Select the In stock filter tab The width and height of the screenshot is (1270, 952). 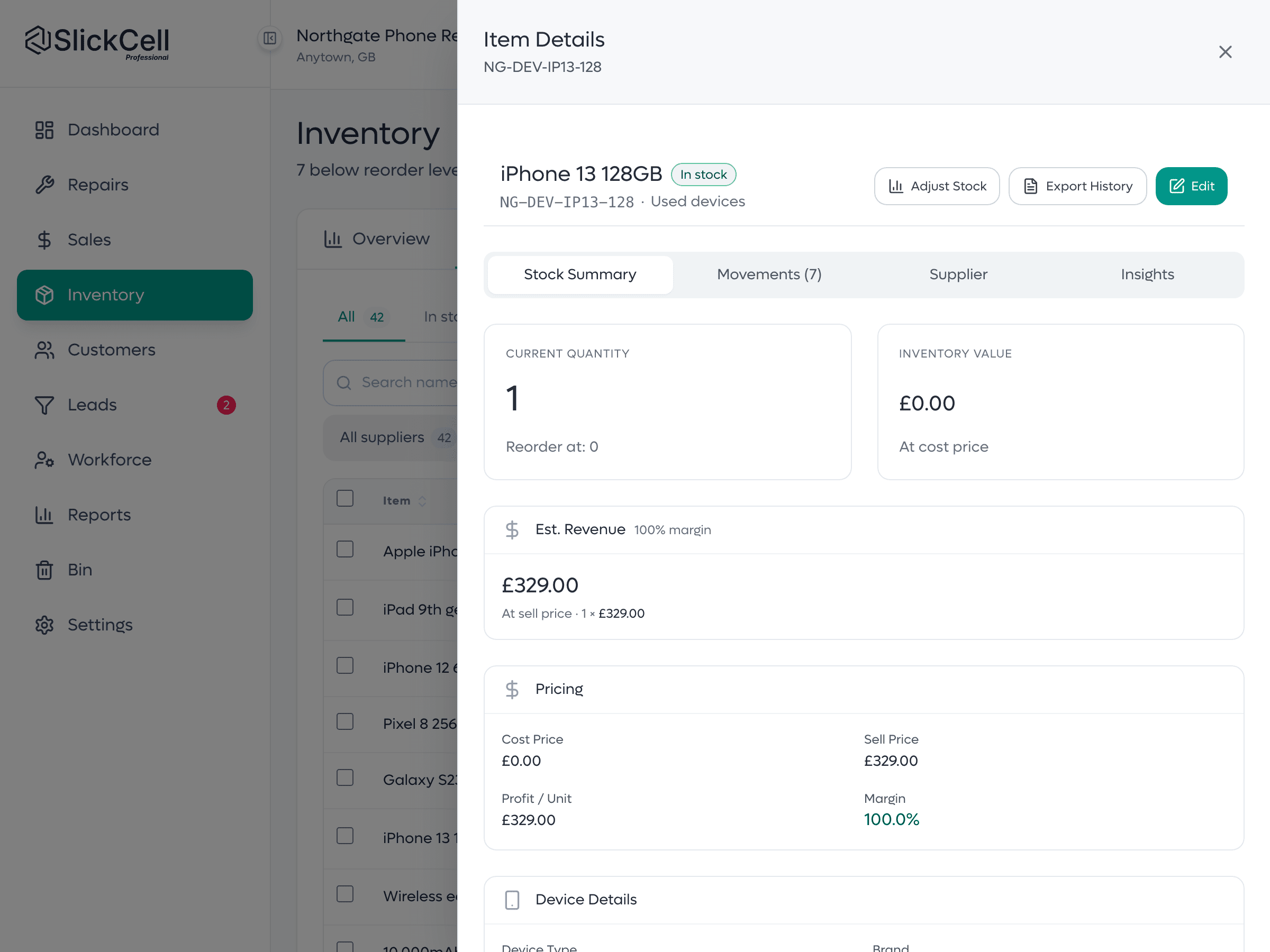pyautogui.click(x=440, y=317)
